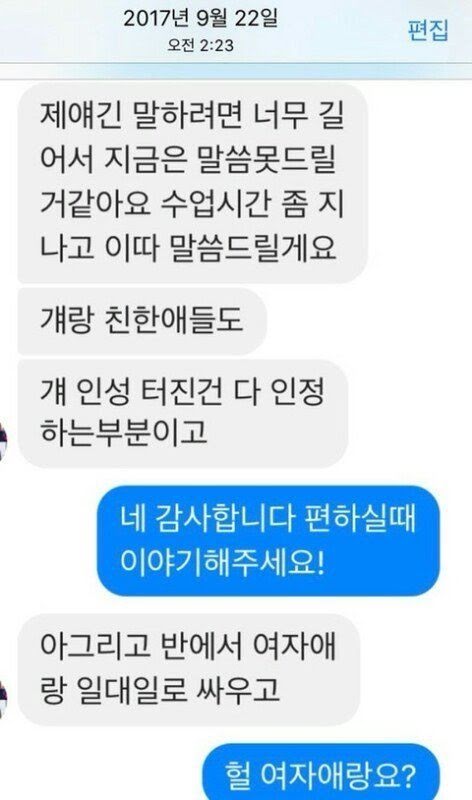The image size is (472, 800).
Task: Click the line 나고 이따 말씀드릴게요
Action: point(188,248)
